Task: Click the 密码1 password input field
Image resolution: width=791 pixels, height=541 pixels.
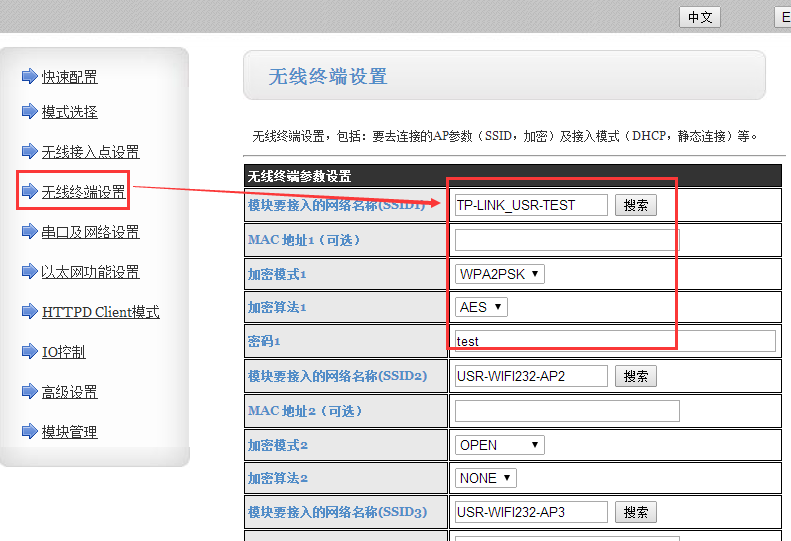Action: [x=614, y=341]
